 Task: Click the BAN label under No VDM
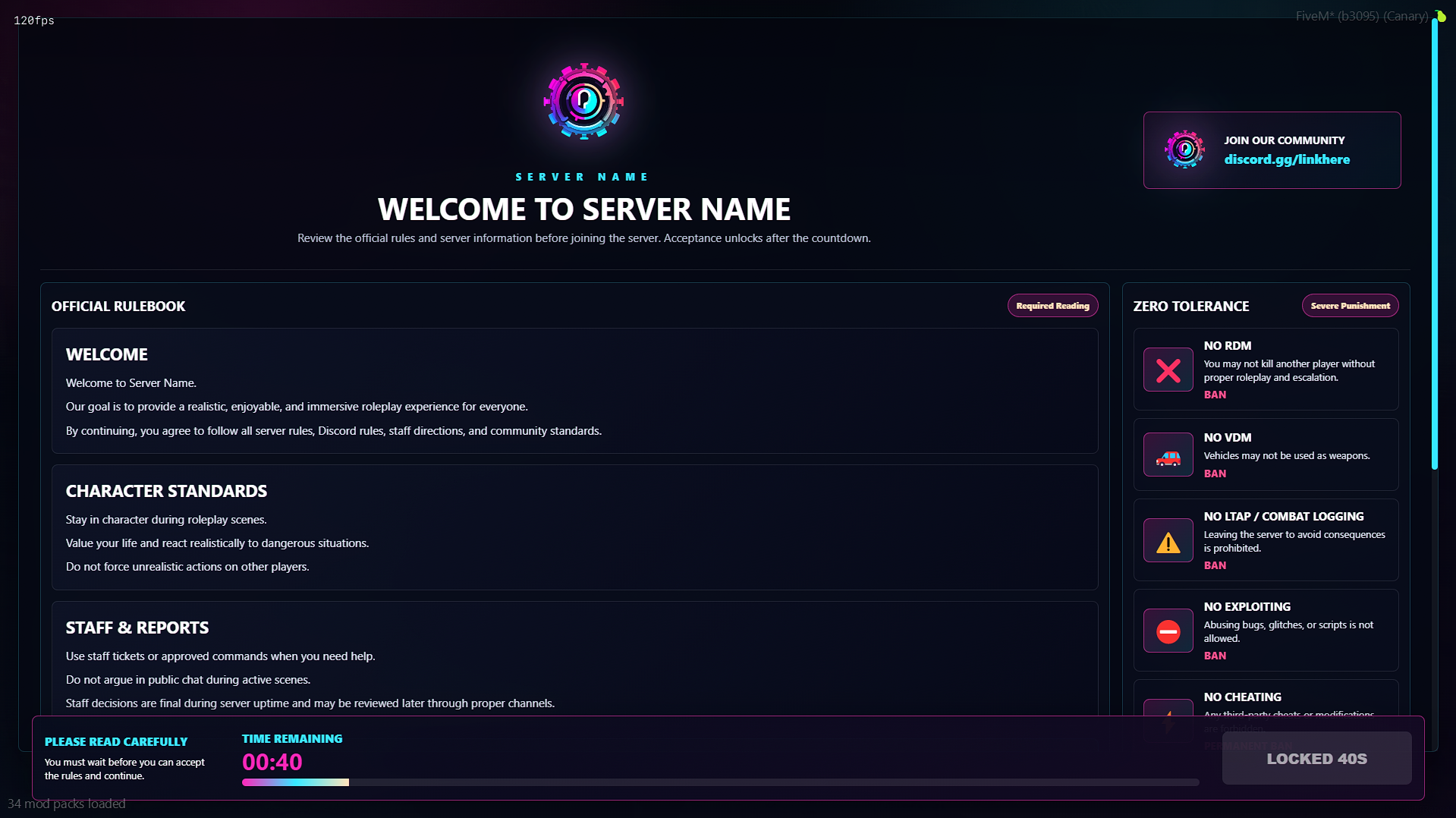click(x=1214, y=473)
